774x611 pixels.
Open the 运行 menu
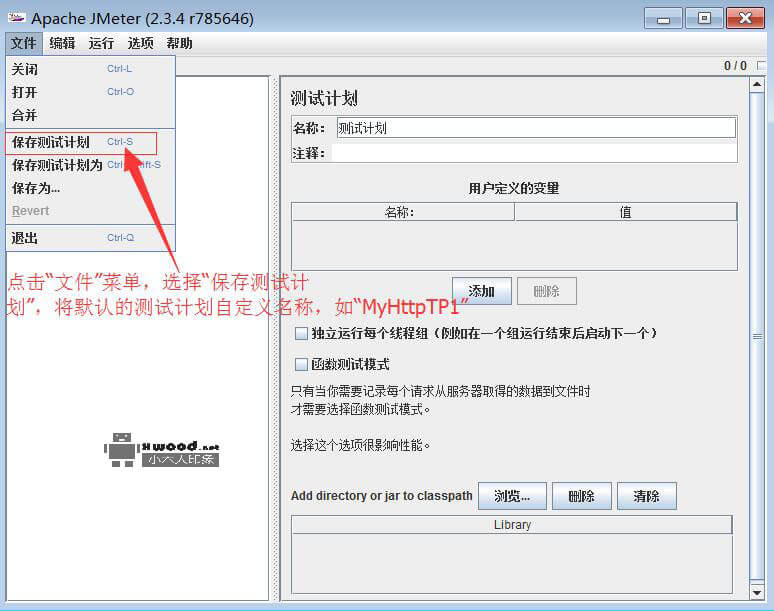101,43
